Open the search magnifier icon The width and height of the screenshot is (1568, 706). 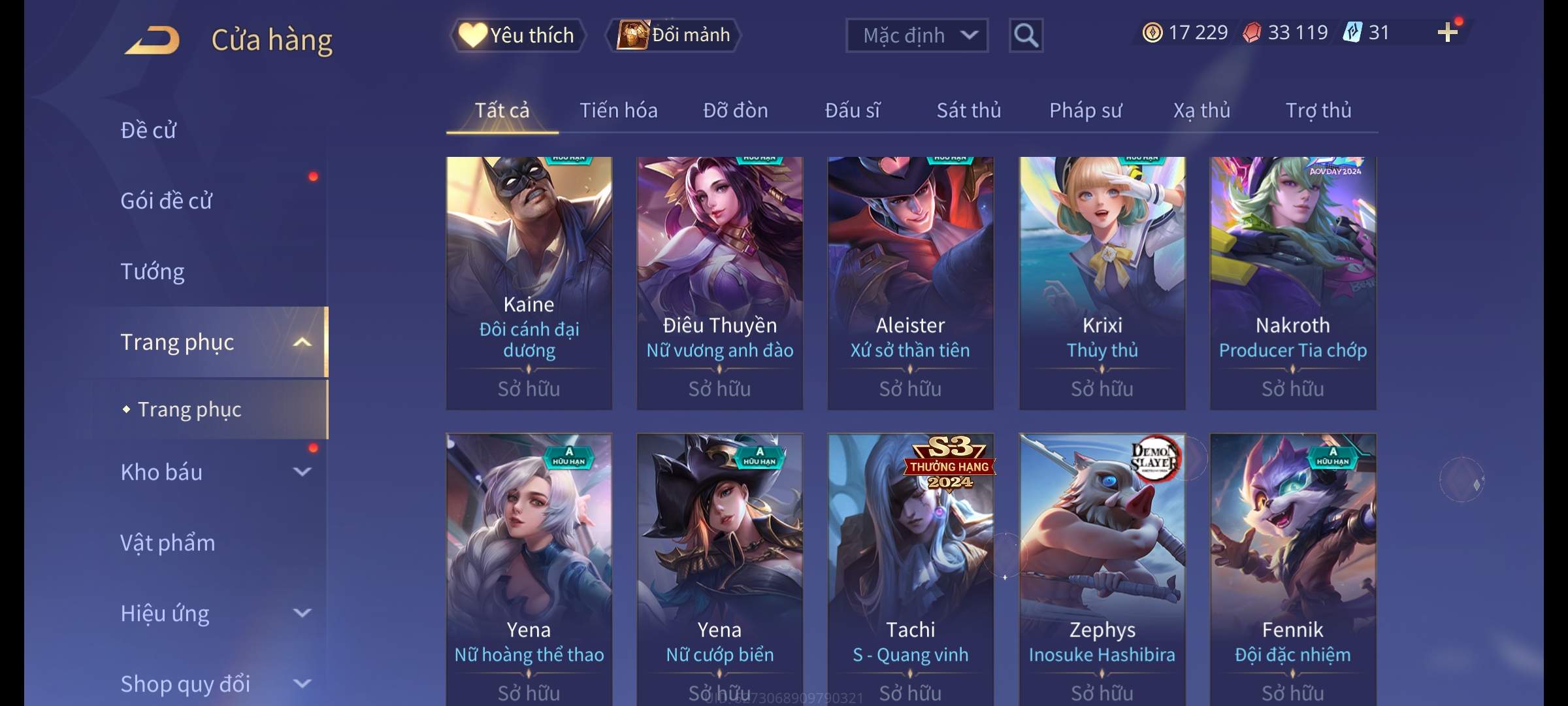pos(1026,35)
